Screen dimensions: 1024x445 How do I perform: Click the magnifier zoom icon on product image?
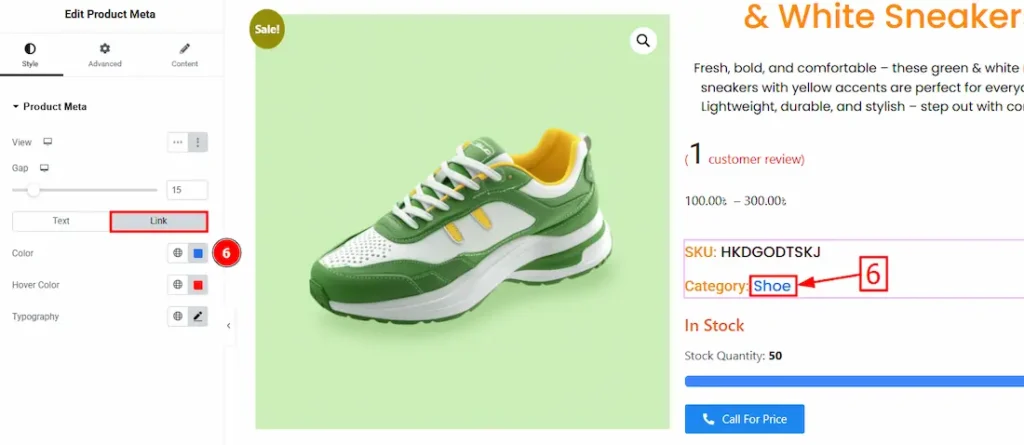[x=643, y=40]
